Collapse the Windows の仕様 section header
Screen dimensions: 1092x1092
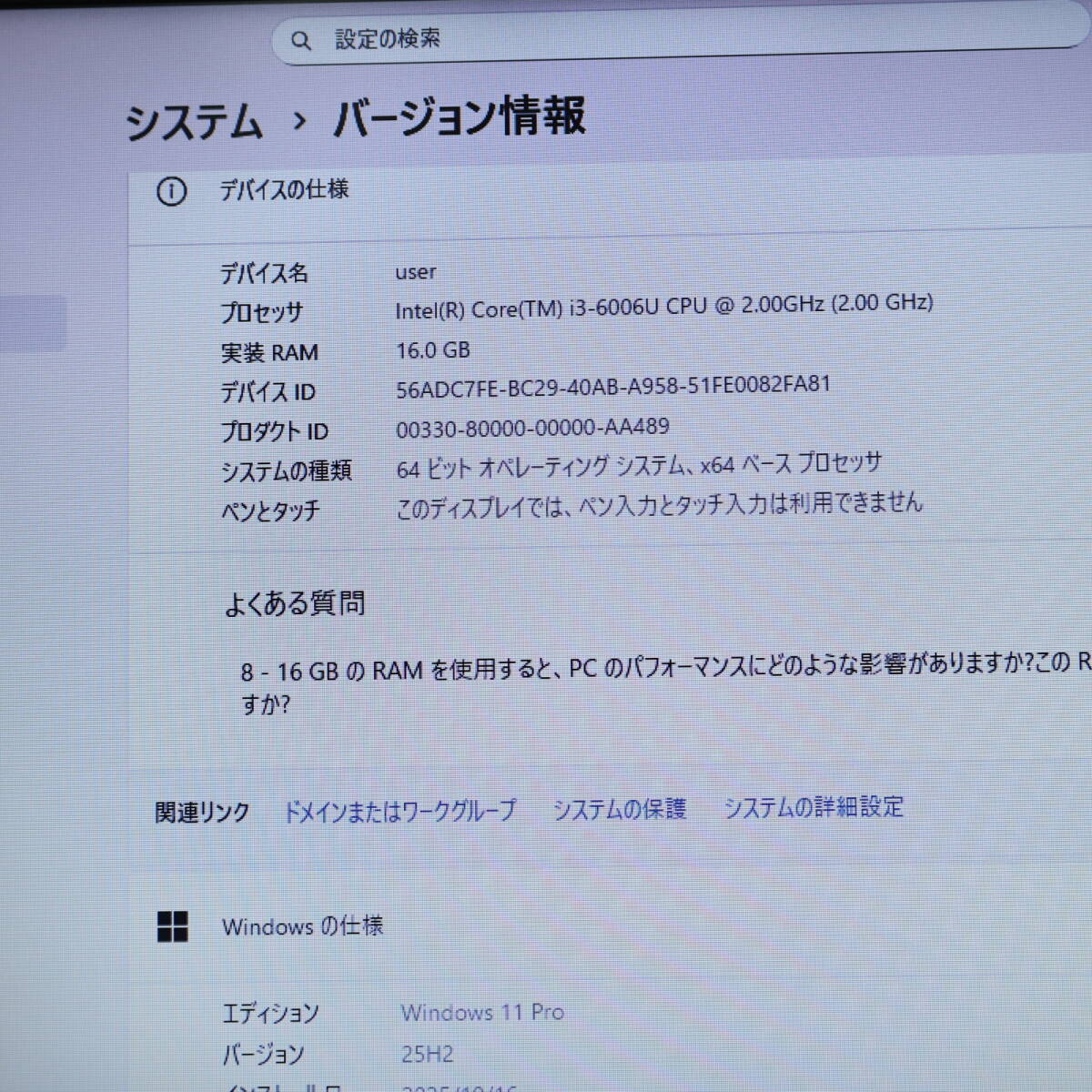[610, 926]
